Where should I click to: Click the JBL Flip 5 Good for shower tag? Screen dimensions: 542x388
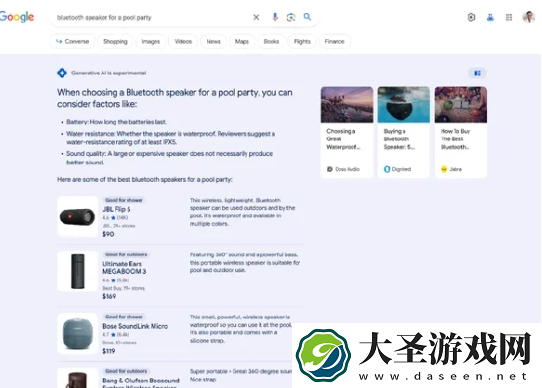click(124, 200)
